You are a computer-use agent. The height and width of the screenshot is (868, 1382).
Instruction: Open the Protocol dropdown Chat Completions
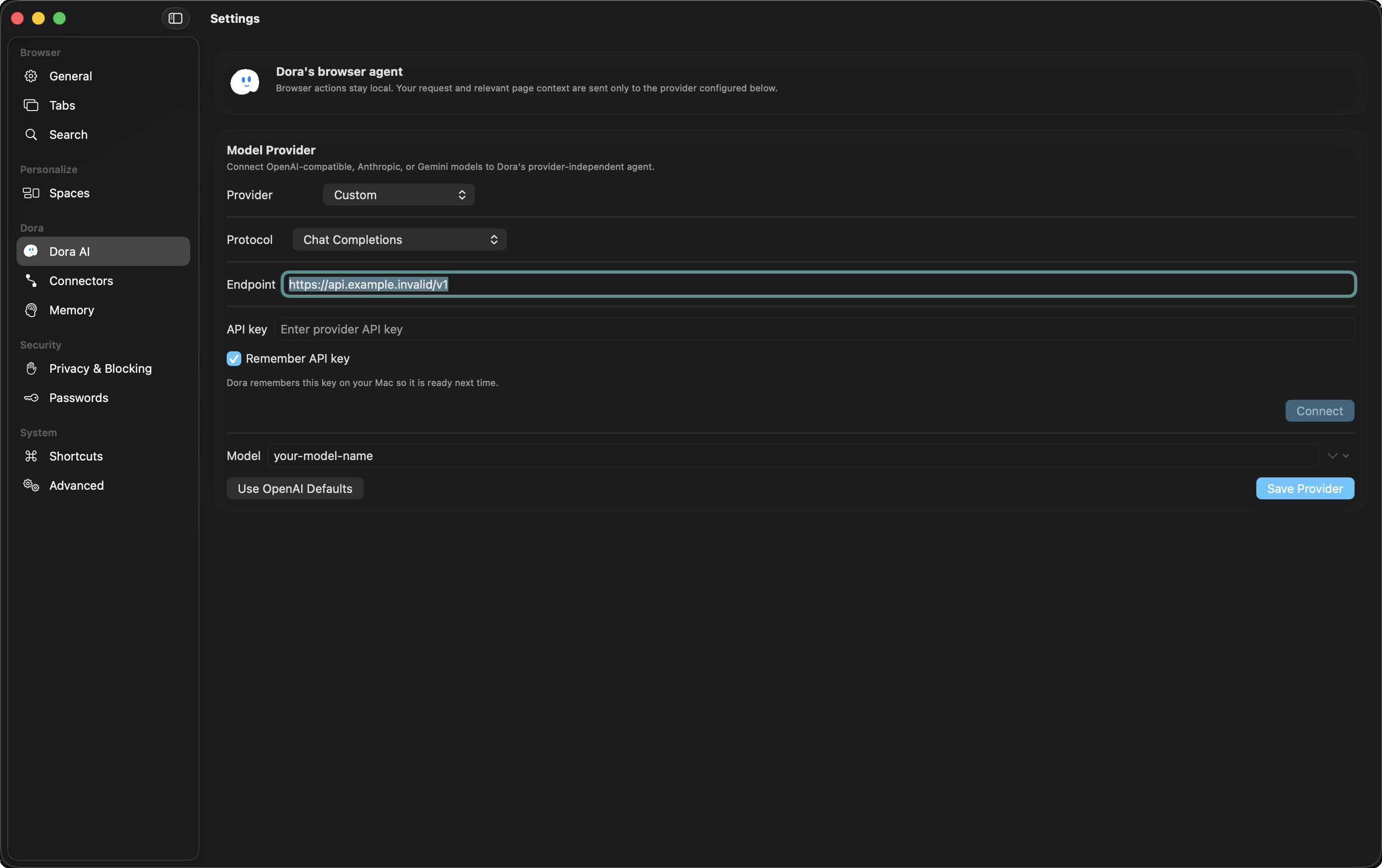point(399,240)
